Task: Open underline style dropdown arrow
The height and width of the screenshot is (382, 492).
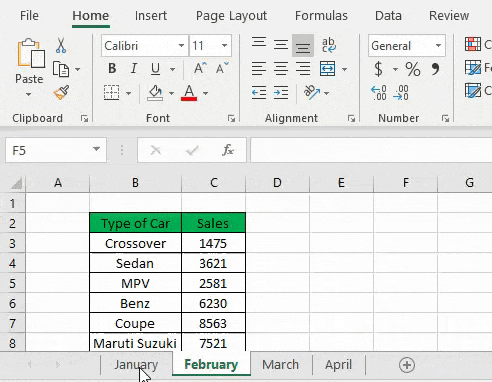Action: point(172,69)
